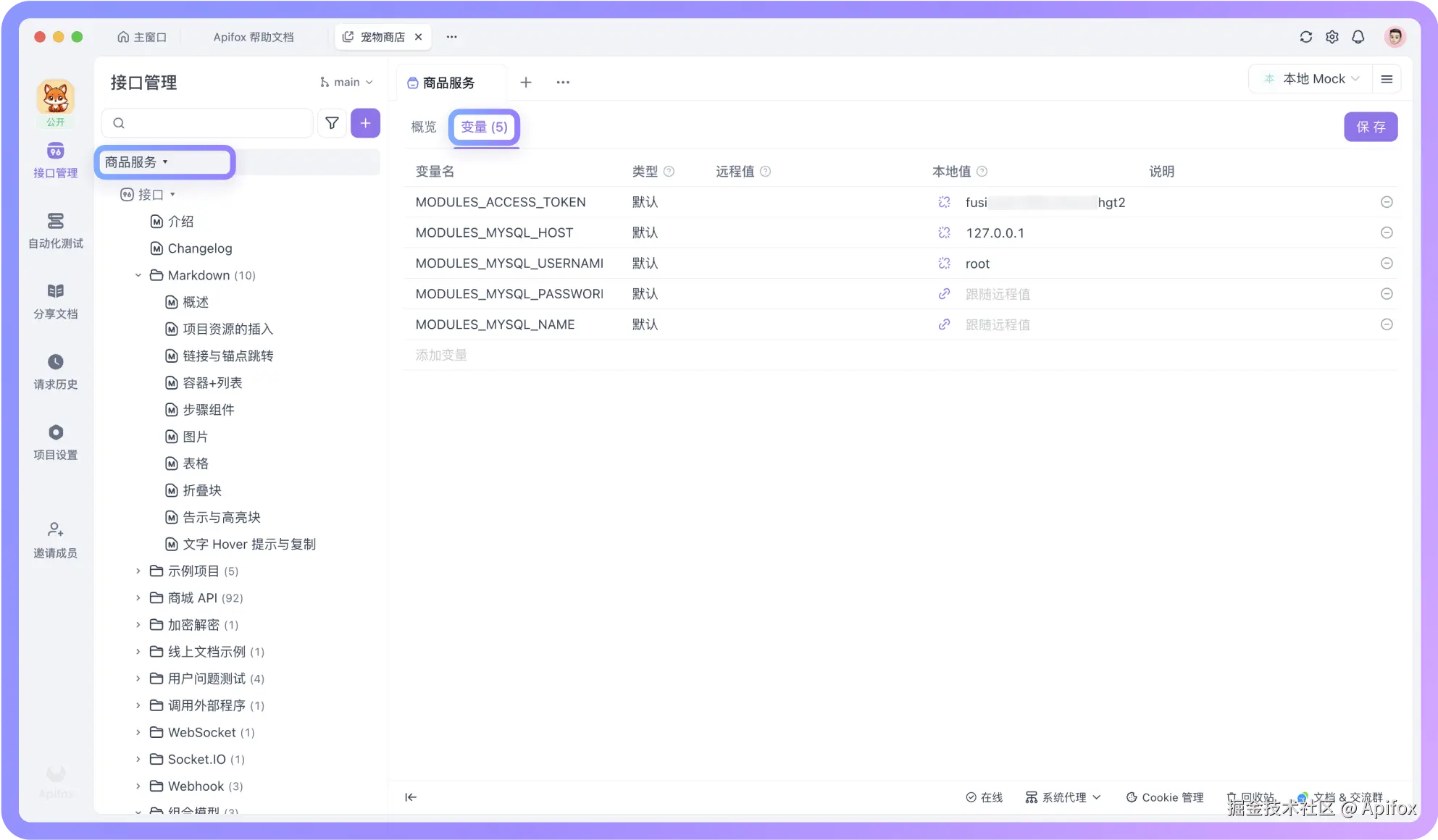Toggle link icon for MODULES_MYSQL_PASSWORD local value
The height and width of the screenshot is (840, 1438).
coord(944,294)
